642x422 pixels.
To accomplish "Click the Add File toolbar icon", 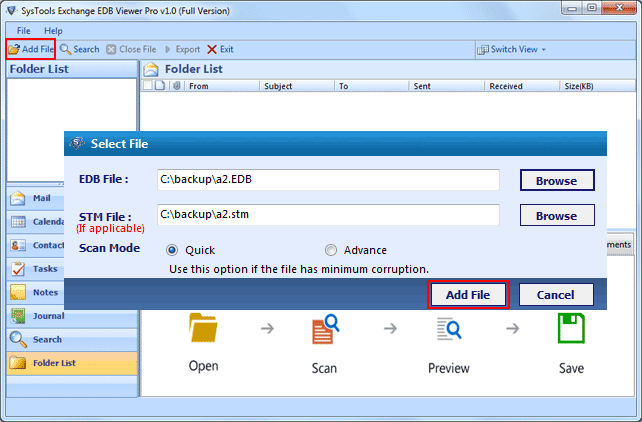I will [x=31, y=50].
